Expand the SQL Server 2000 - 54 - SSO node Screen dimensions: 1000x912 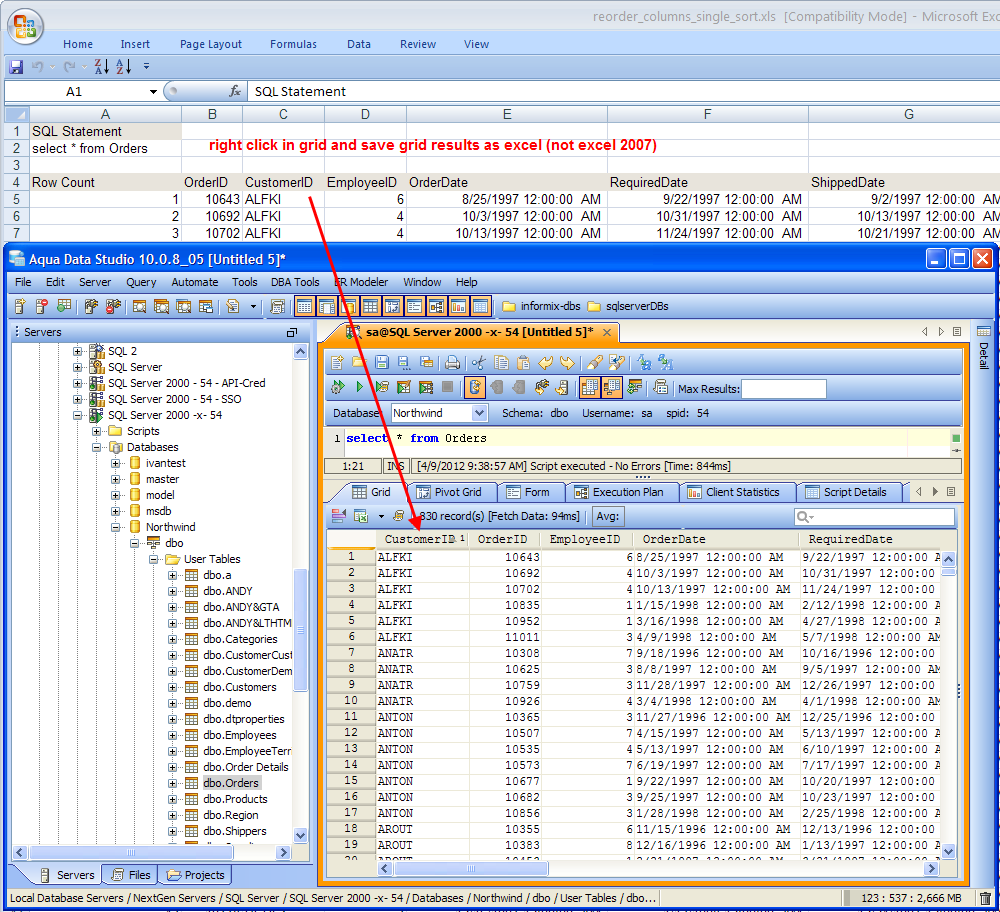tap(77, 399)
